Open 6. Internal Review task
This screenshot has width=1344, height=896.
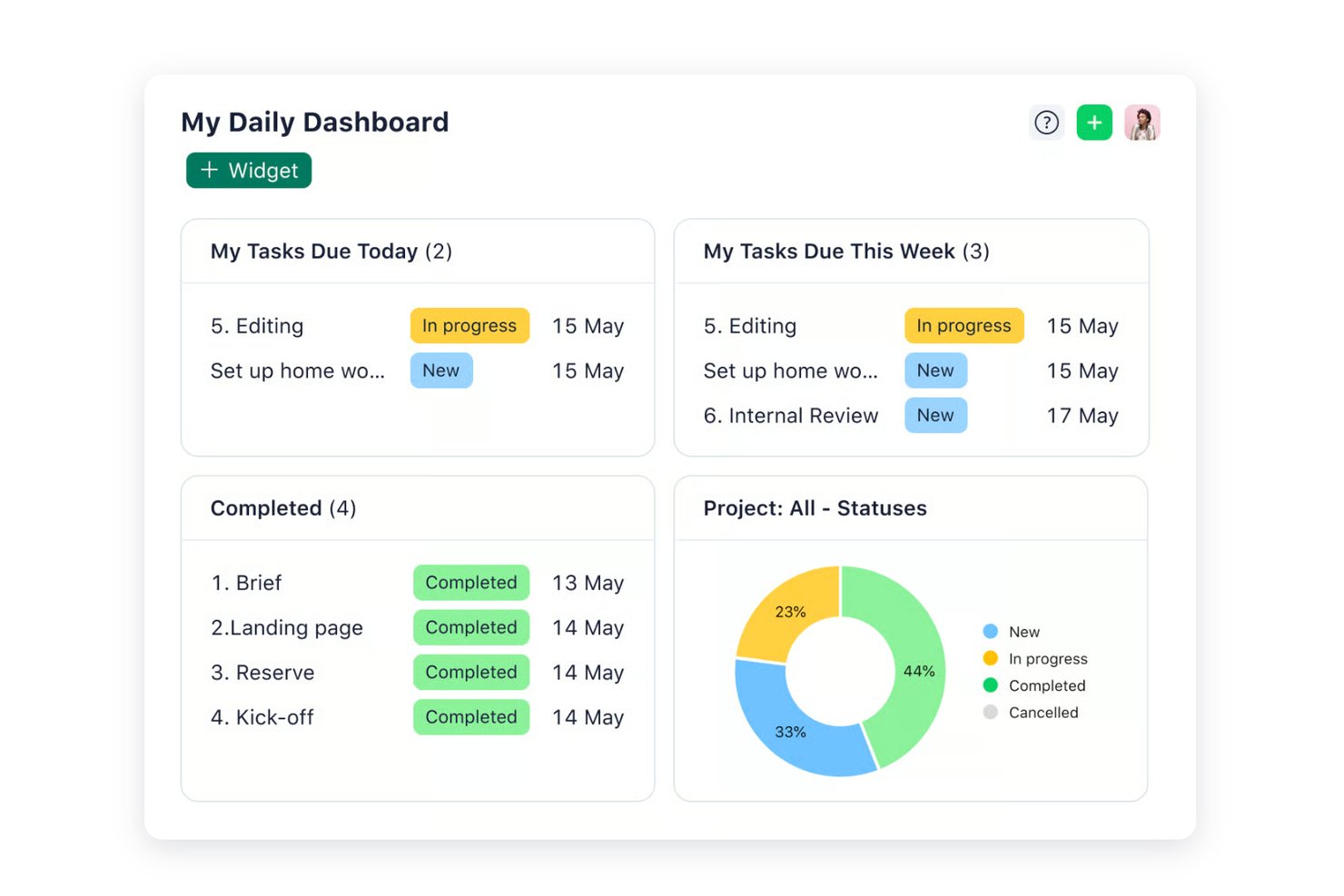click(791, 416)
